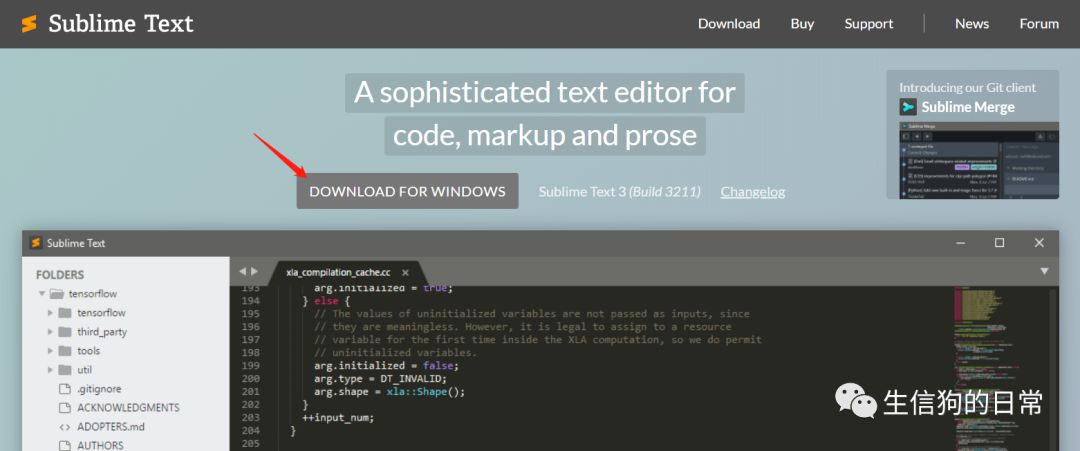Open the .gitignore file
This screenshot has height=451, width=1080.
pos(98,389)
